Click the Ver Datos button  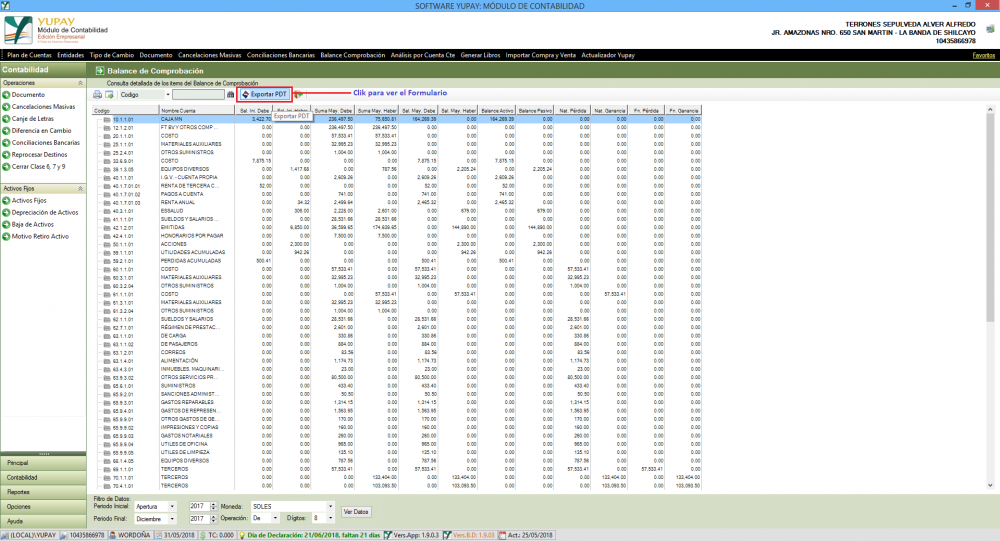356,512
